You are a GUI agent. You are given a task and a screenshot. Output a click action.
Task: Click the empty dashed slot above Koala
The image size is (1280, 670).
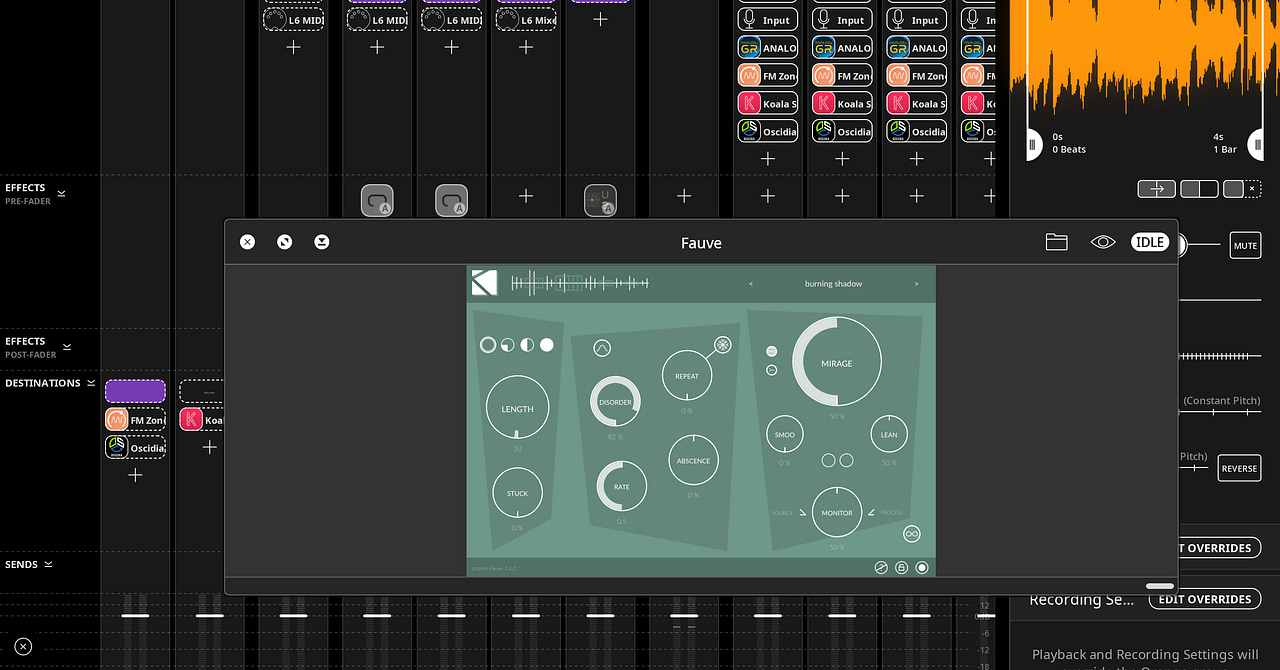[x=201, y=391]
